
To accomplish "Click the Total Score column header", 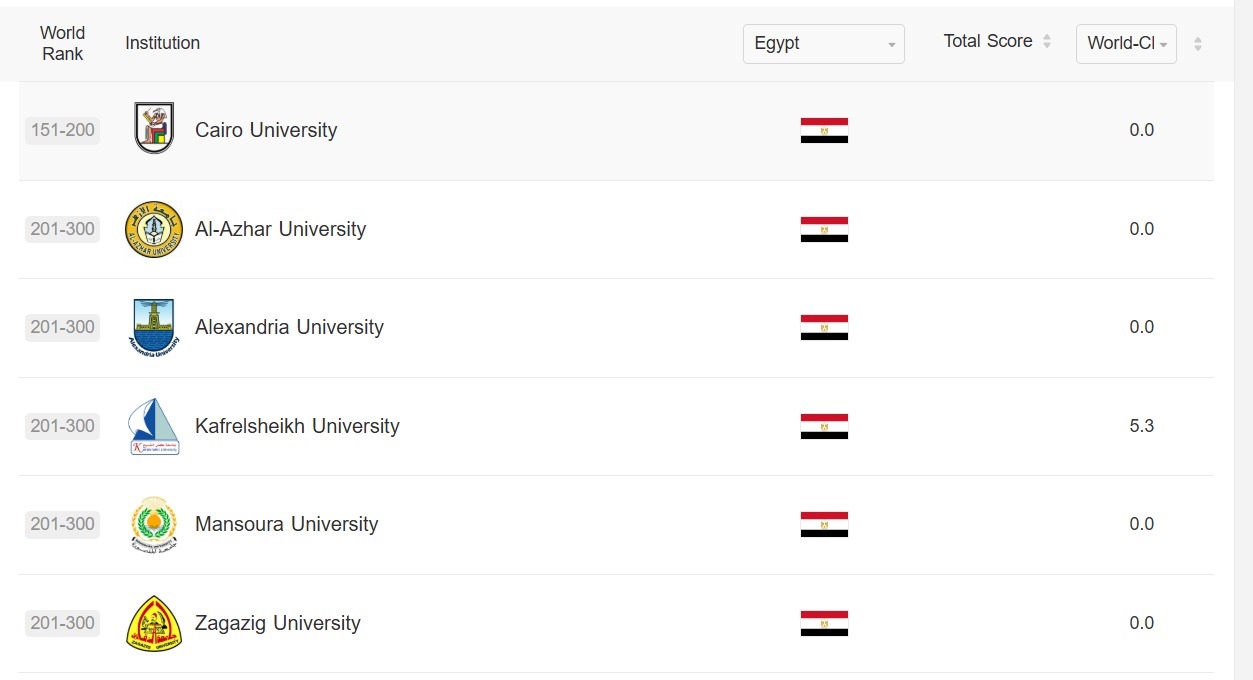I will [x=987, y=42].
